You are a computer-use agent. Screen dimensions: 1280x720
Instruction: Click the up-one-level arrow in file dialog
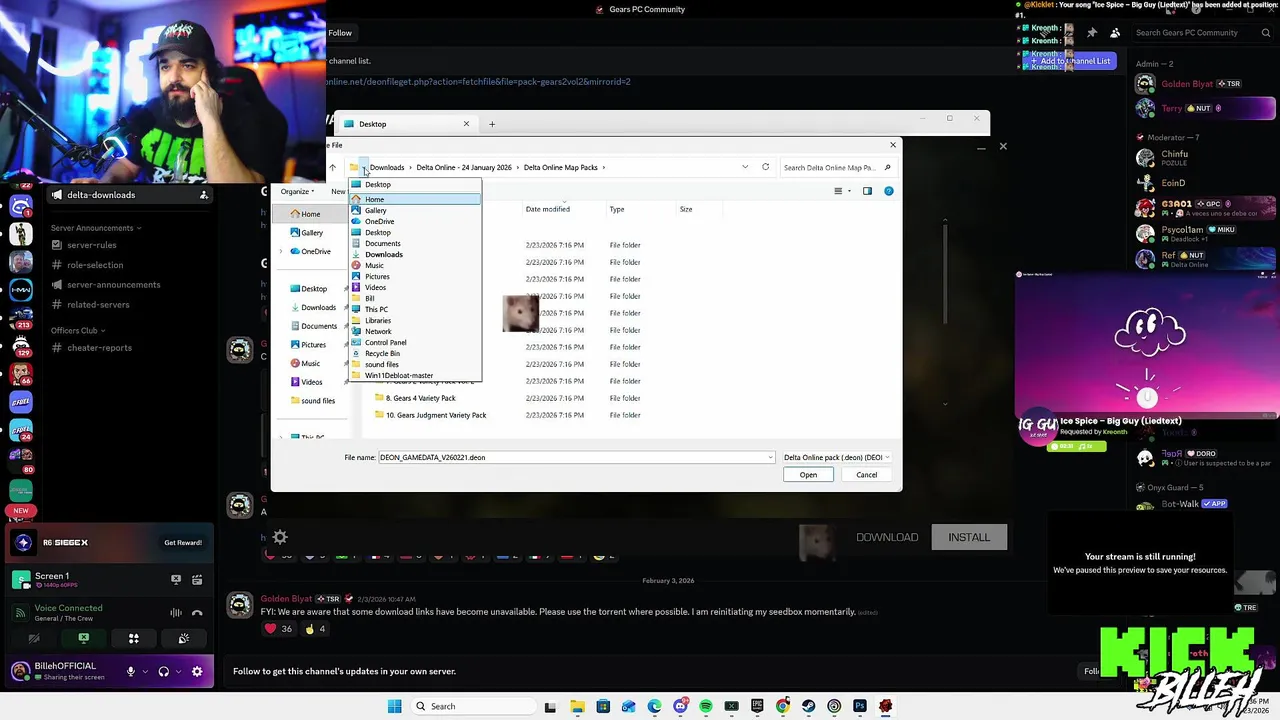(x=332, y=167)
